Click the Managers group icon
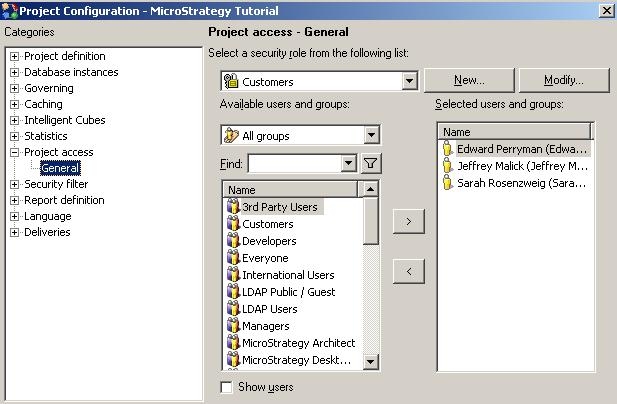The height and width of the screenshot is (404, 617). click(233, 326)
